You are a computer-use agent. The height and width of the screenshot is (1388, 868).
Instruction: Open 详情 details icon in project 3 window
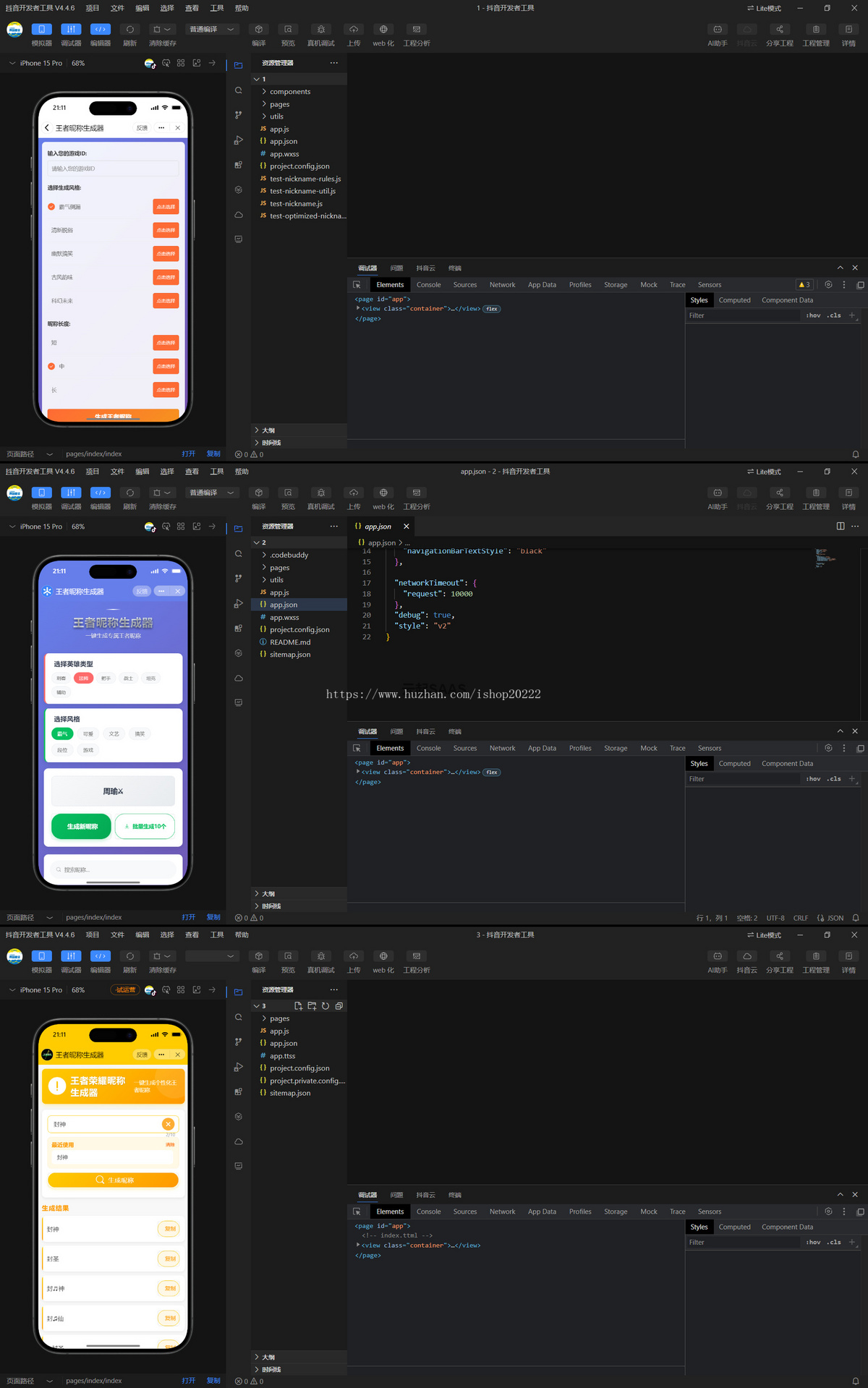click(x=848, y=956)
